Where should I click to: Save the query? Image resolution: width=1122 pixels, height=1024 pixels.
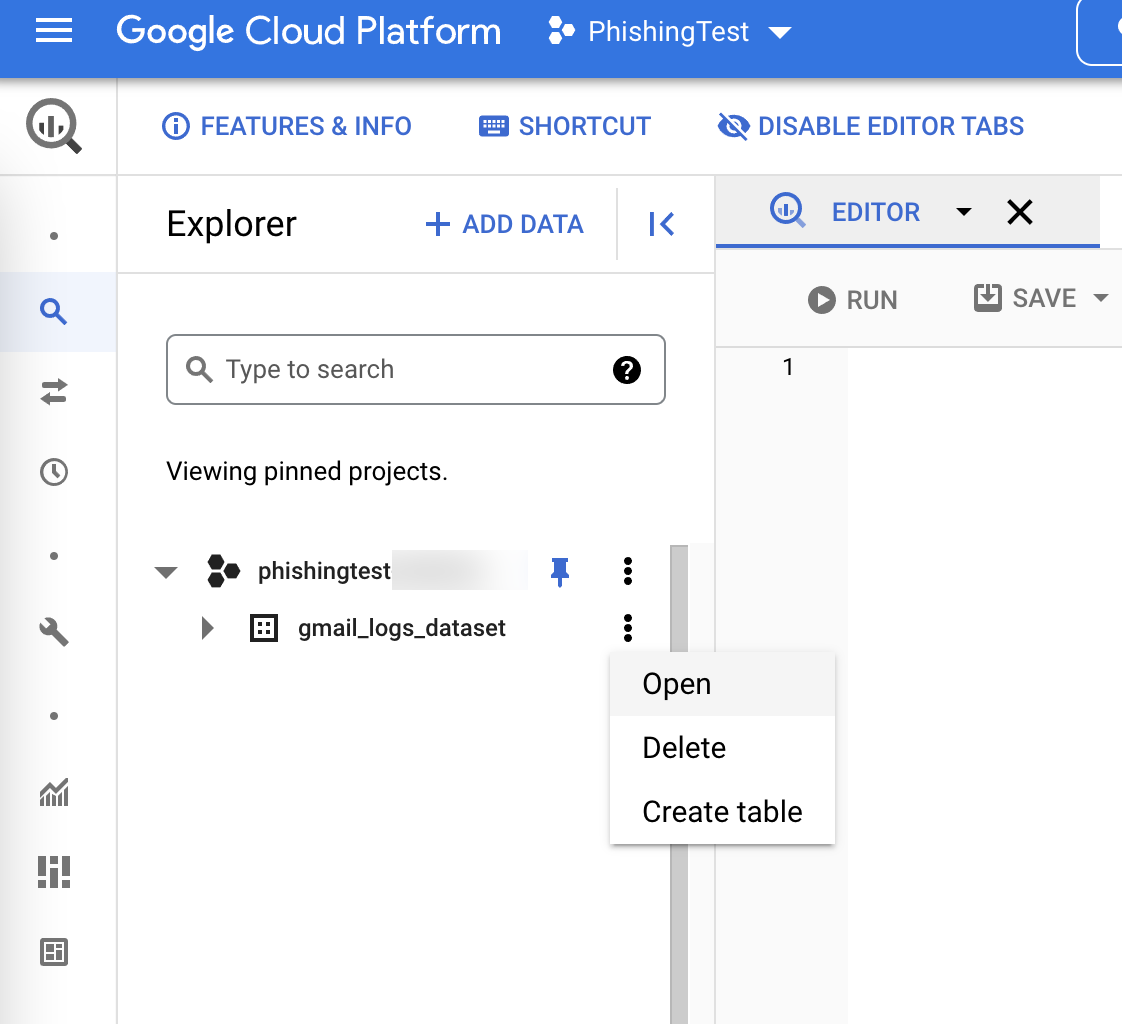(1025, 298)
